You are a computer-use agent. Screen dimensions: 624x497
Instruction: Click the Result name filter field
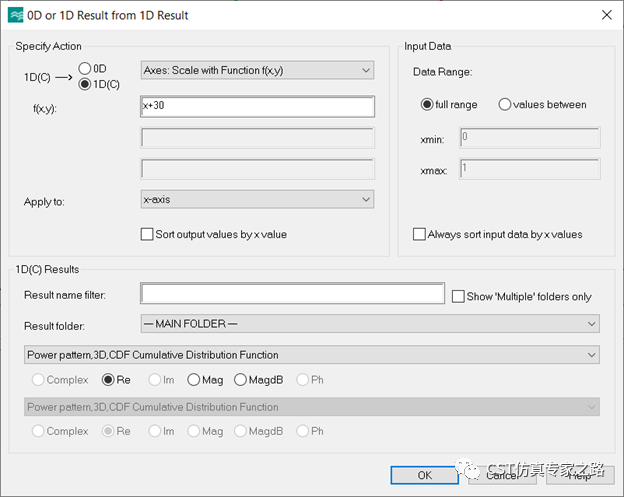pos(292,294)
